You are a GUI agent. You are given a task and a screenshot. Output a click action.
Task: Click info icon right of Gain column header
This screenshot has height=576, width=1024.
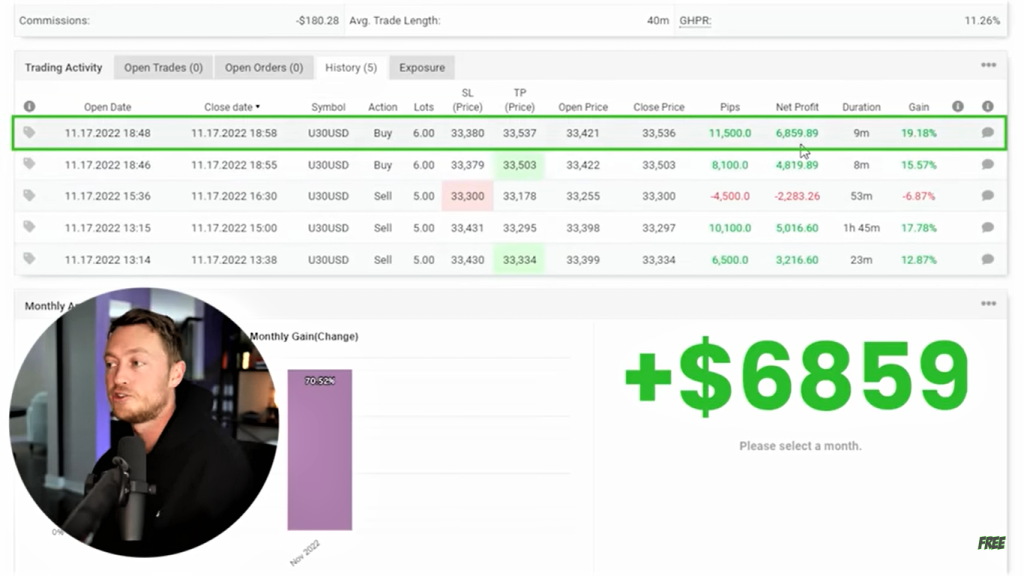point(958,107)
